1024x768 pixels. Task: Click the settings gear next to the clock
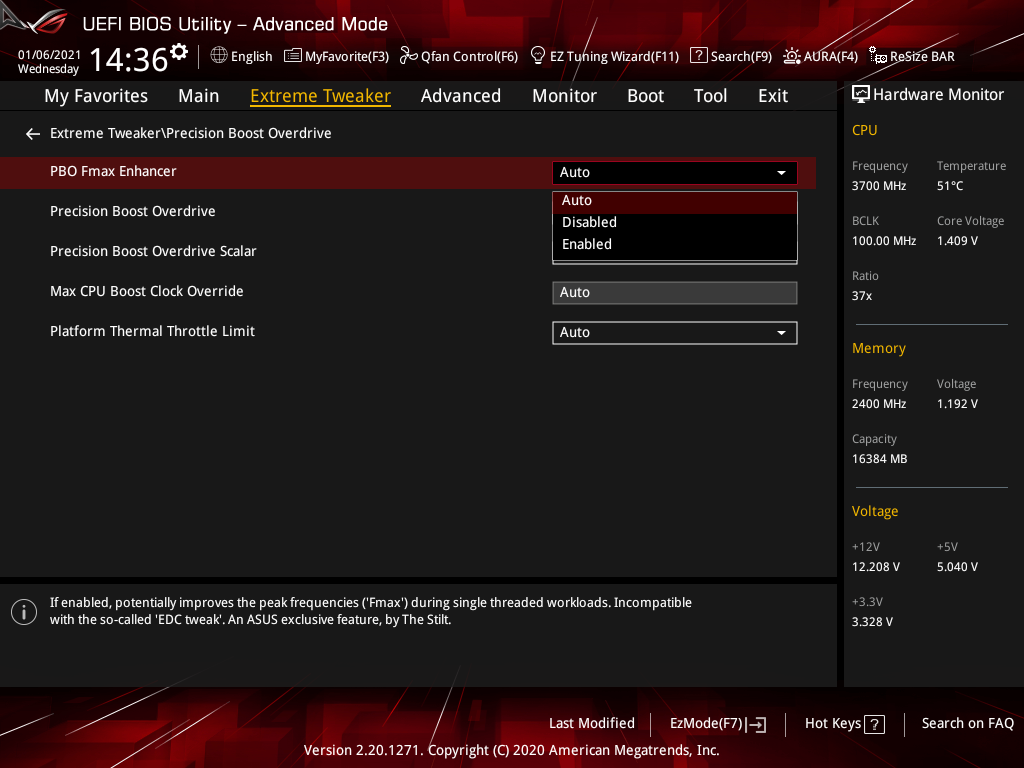point(178,51)
